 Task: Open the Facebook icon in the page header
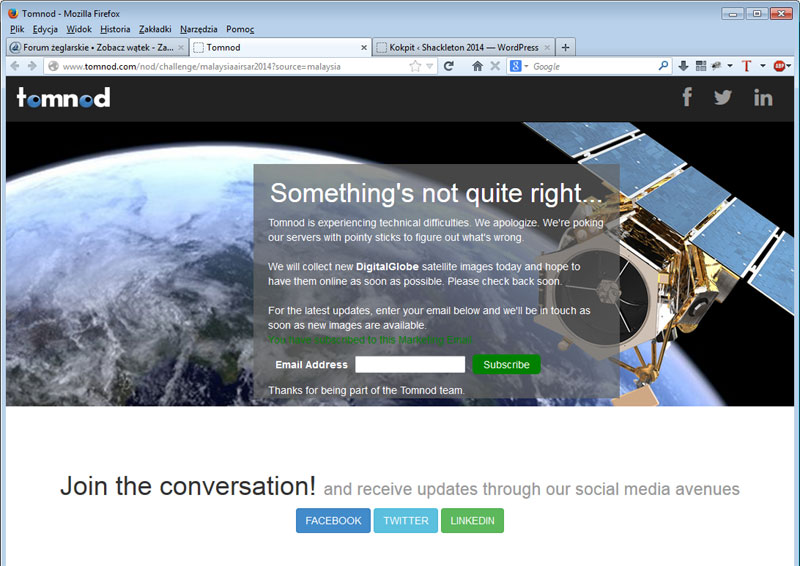(x=687, y=97)
